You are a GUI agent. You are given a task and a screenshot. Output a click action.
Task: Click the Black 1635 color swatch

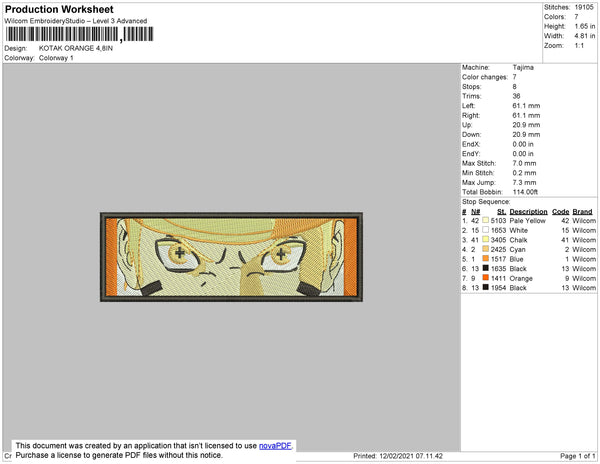tap(486, 268)
